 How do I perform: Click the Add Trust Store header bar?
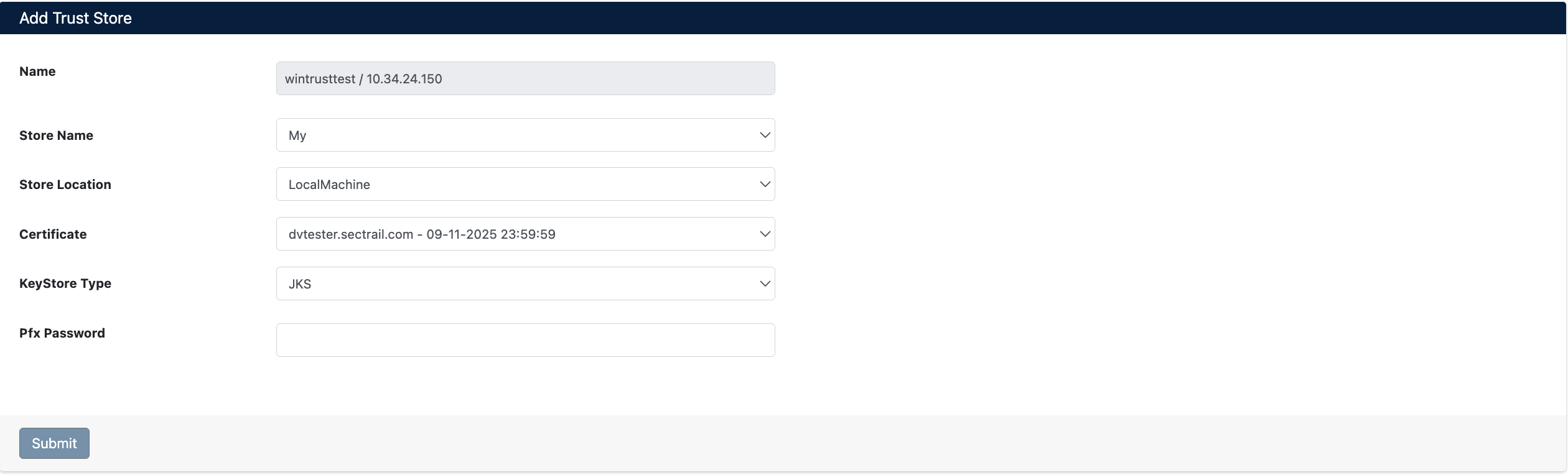[x=784, y=17]
